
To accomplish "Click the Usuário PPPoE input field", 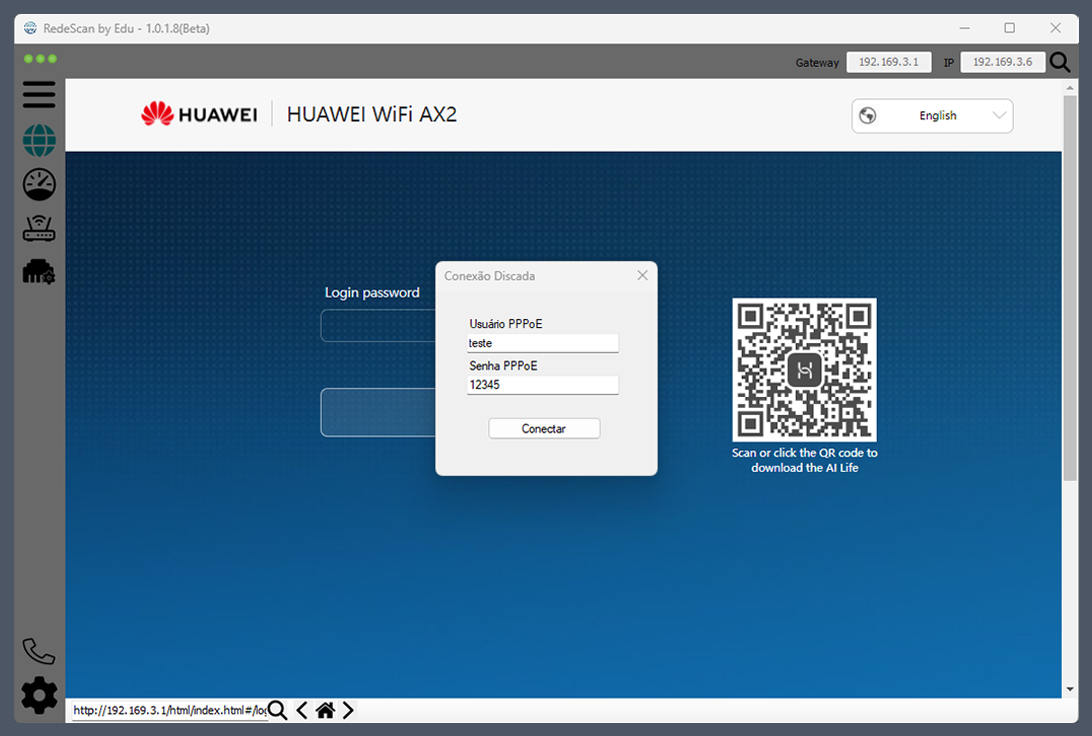I will (543, 343).
